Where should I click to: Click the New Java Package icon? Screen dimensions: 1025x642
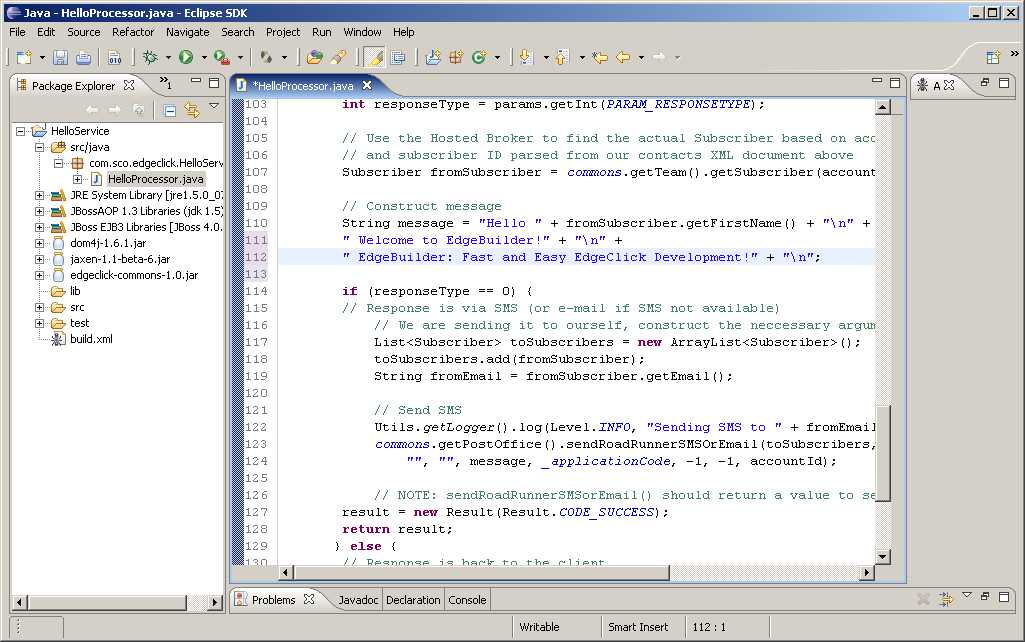pos(456,58)
